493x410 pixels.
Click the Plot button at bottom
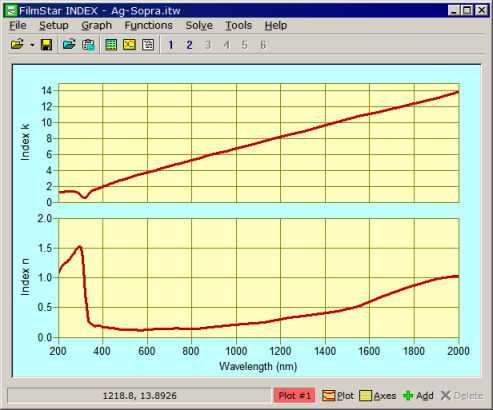point(338,396)
